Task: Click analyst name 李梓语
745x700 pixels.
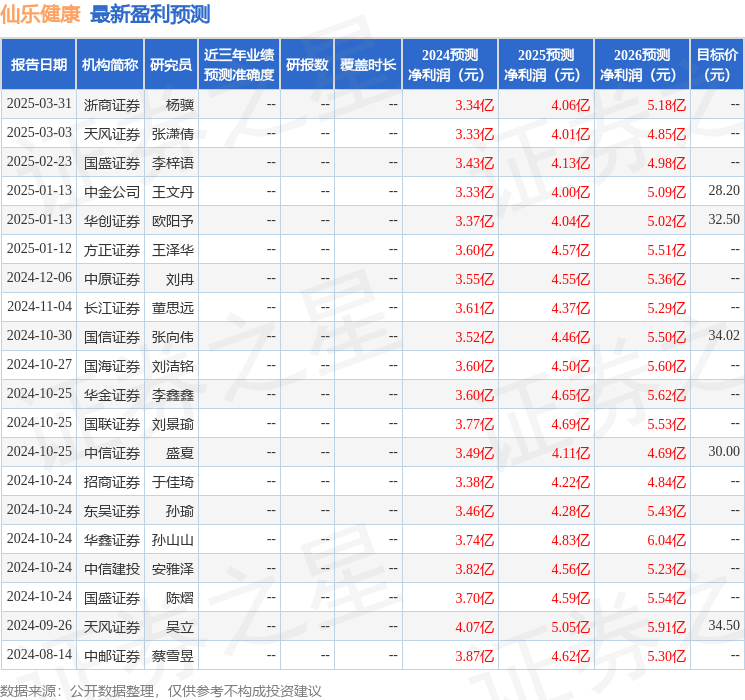Action: (x=172, y=163)
